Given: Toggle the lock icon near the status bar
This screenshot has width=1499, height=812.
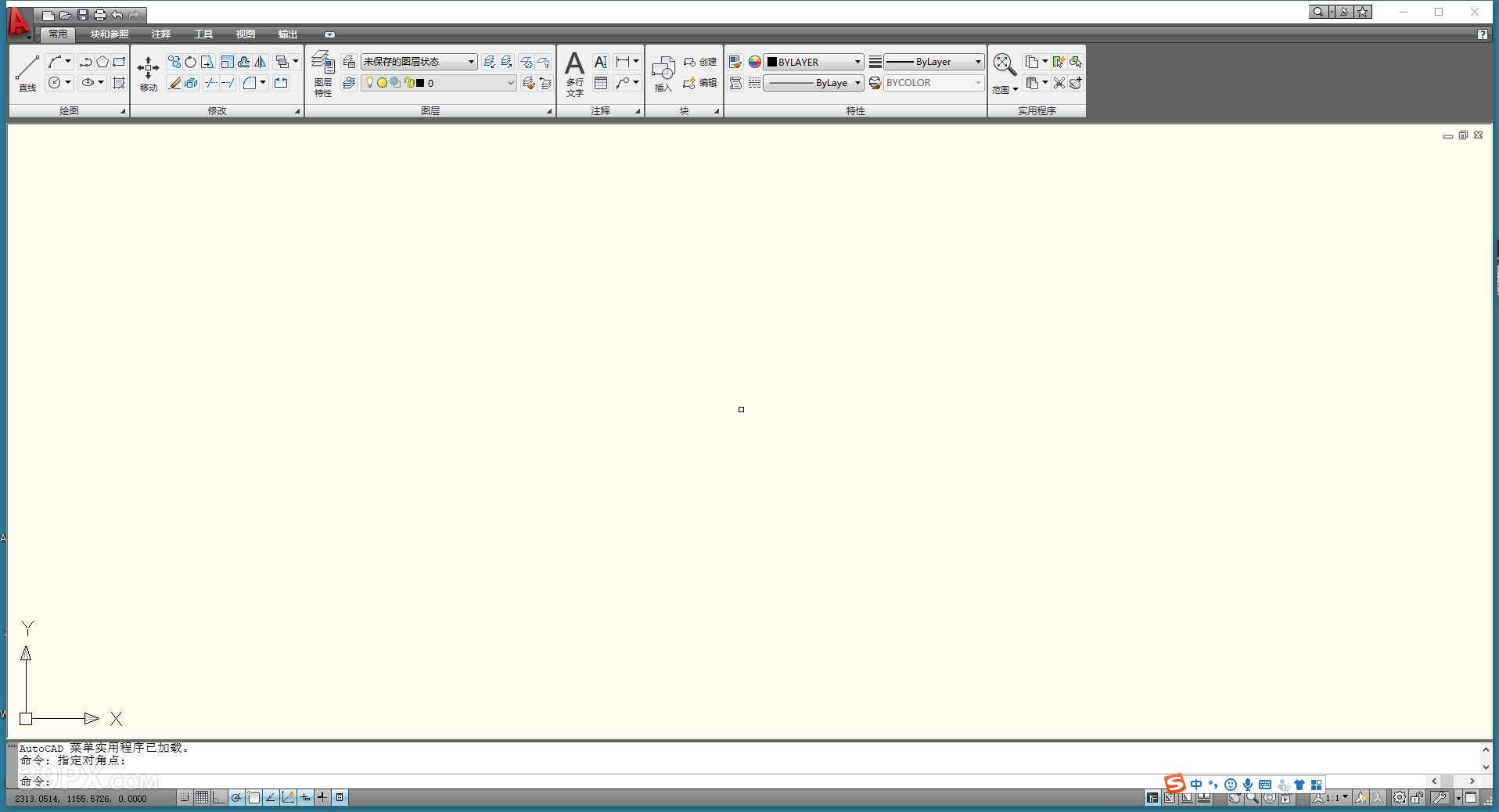Looking at the screenshot, I should tap(1418, 798).
